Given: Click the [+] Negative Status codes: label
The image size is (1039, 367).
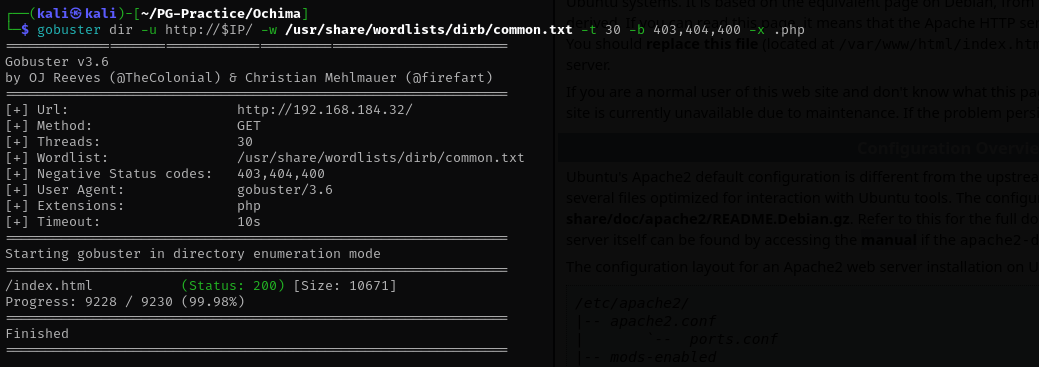Looking at the screenshot, I should tap(109, 174).
